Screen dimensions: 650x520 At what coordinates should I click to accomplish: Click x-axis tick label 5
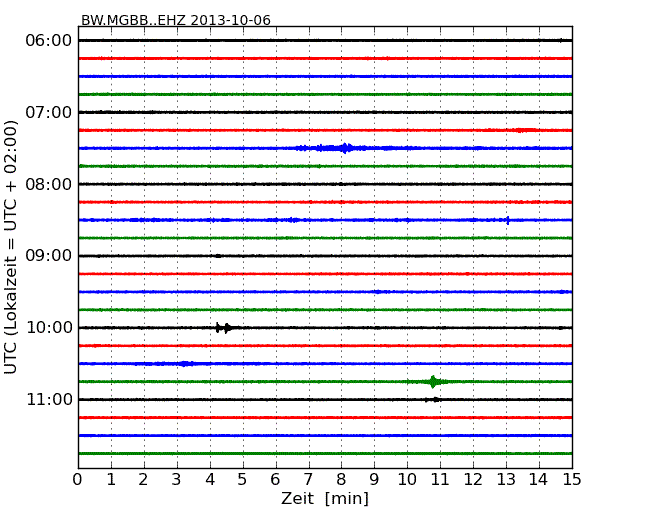click(243, 479)
